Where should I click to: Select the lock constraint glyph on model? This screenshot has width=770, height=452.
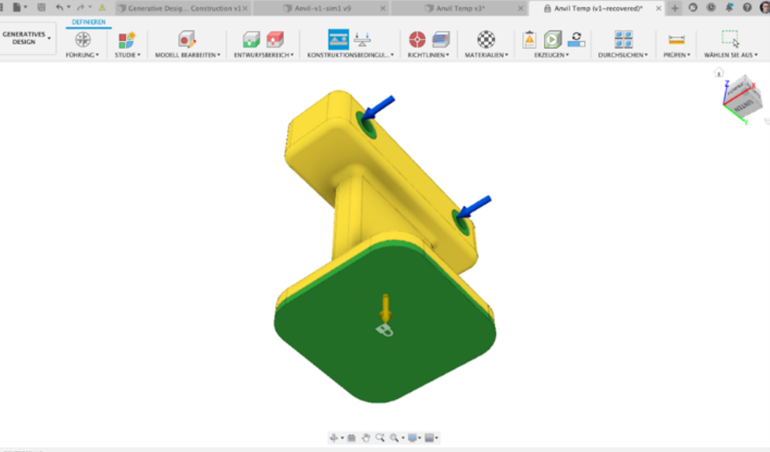tap(385, 330)
